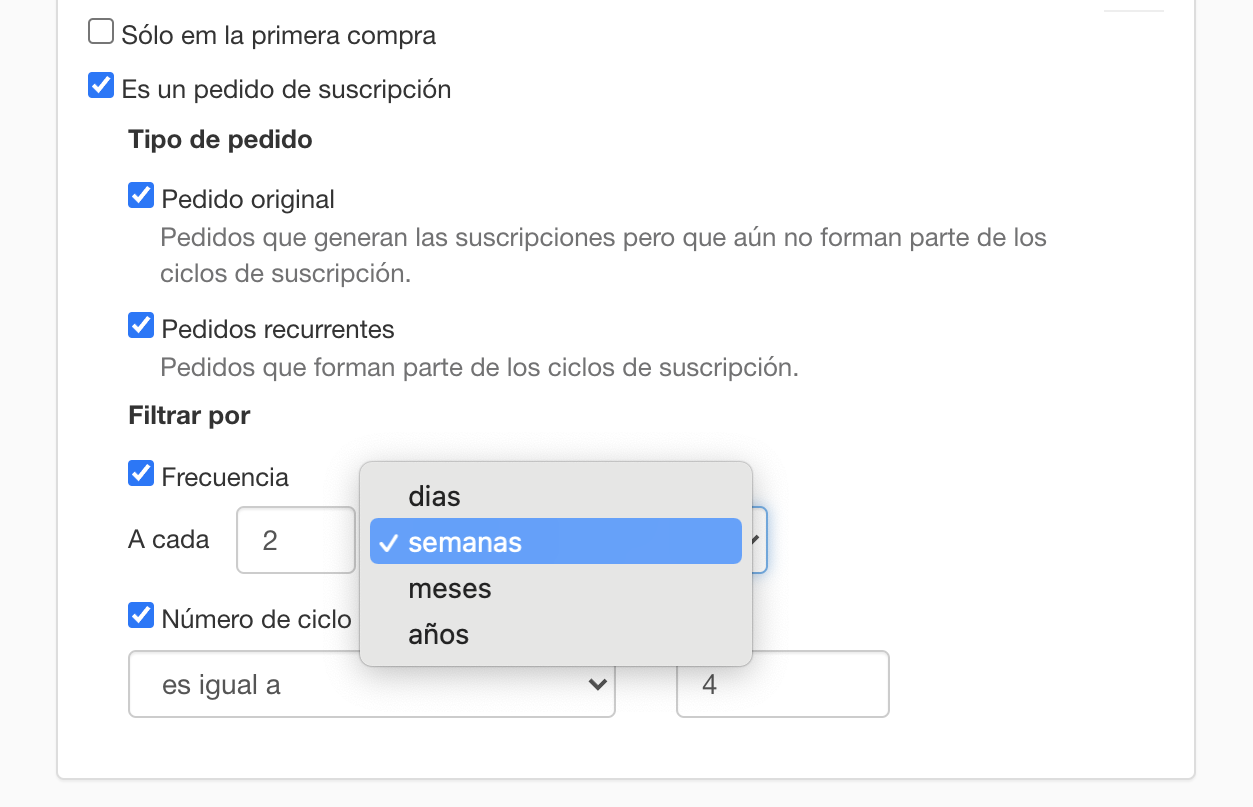Click the checkmark next to "semanas"

click(388, 541)
